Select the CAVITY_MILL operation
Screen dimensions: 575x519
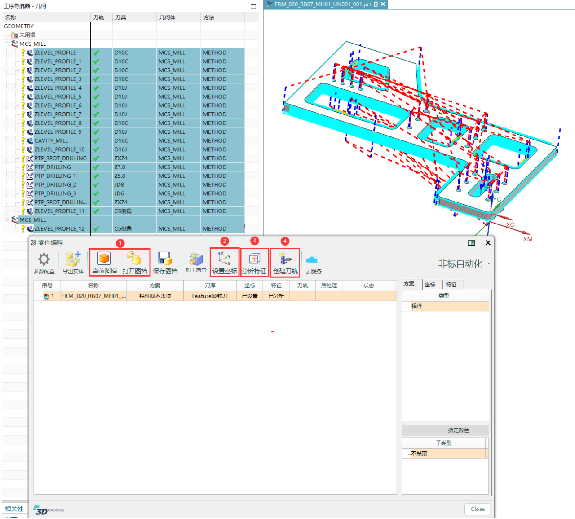51,141
